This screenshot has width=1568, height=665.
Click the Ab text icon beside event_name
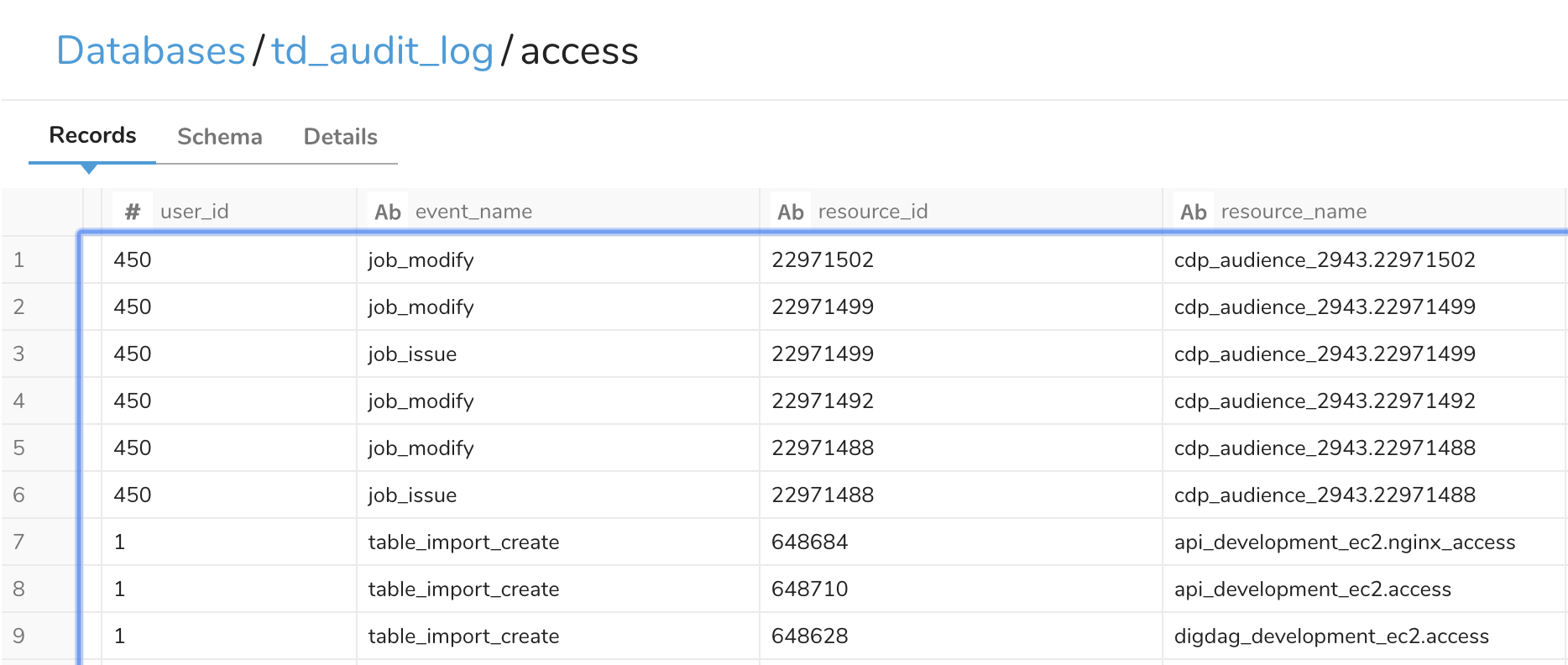click(x=387, y=212)
